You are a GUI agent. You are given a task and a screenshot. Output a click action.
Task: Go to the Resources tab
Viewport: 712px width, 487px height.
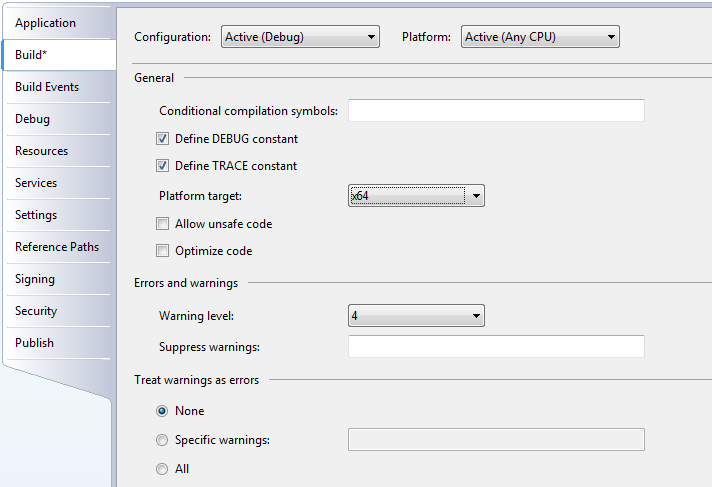pyautogui.click(x=58, y=151)
